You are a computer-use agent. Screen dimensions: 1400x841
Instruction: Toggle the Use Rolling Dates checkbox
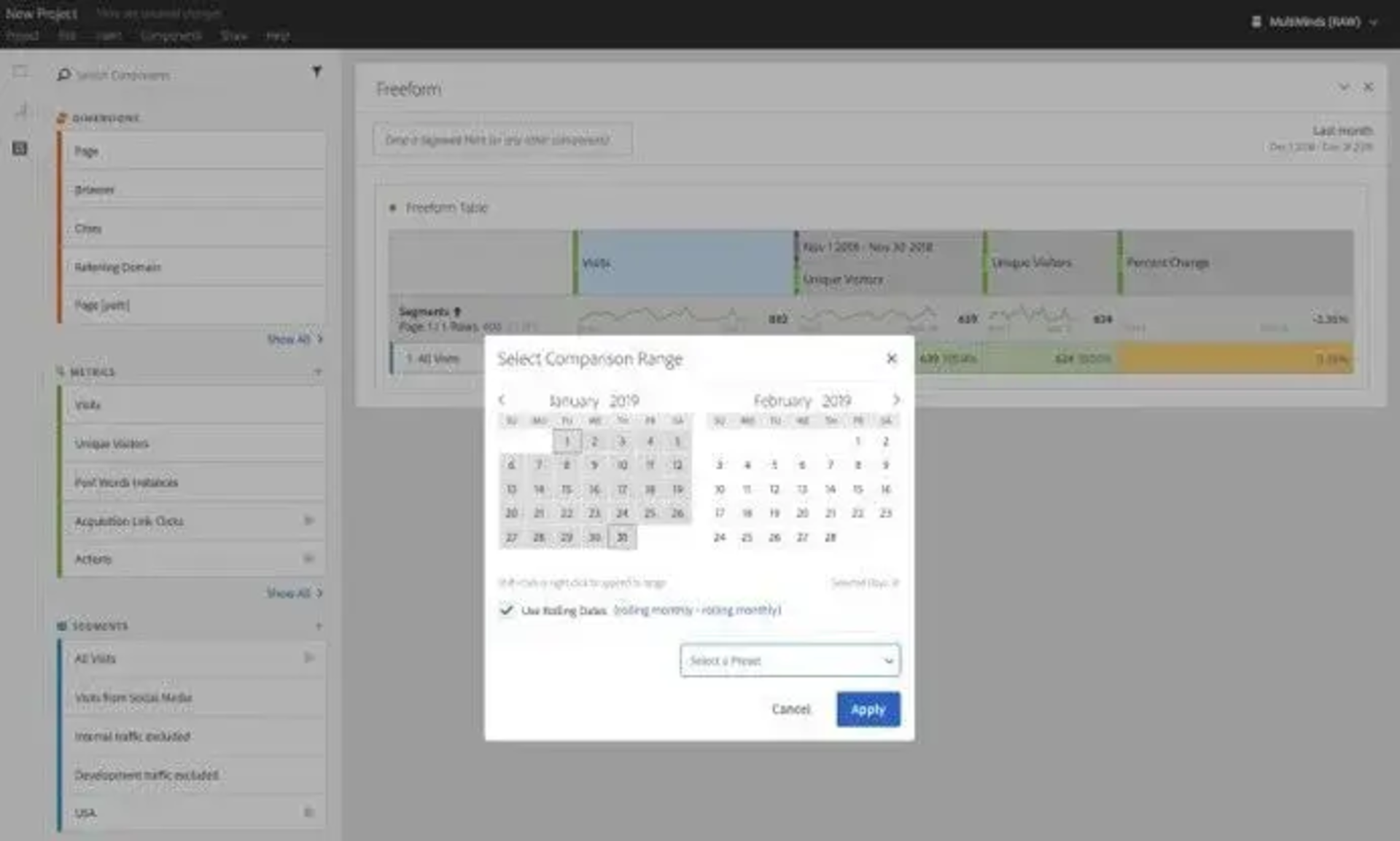(x=506, y=610)
